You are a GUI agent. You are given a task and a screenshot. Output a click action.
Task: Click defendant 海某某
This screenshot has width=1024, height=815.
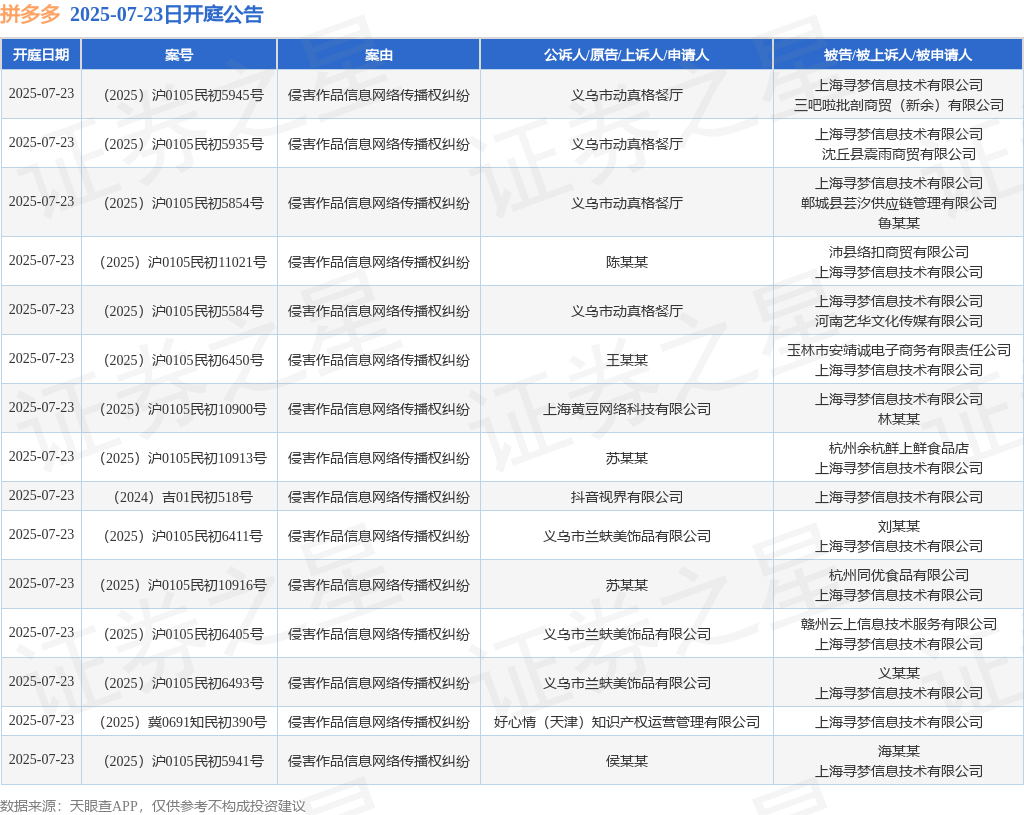click(x=899, y=752)
